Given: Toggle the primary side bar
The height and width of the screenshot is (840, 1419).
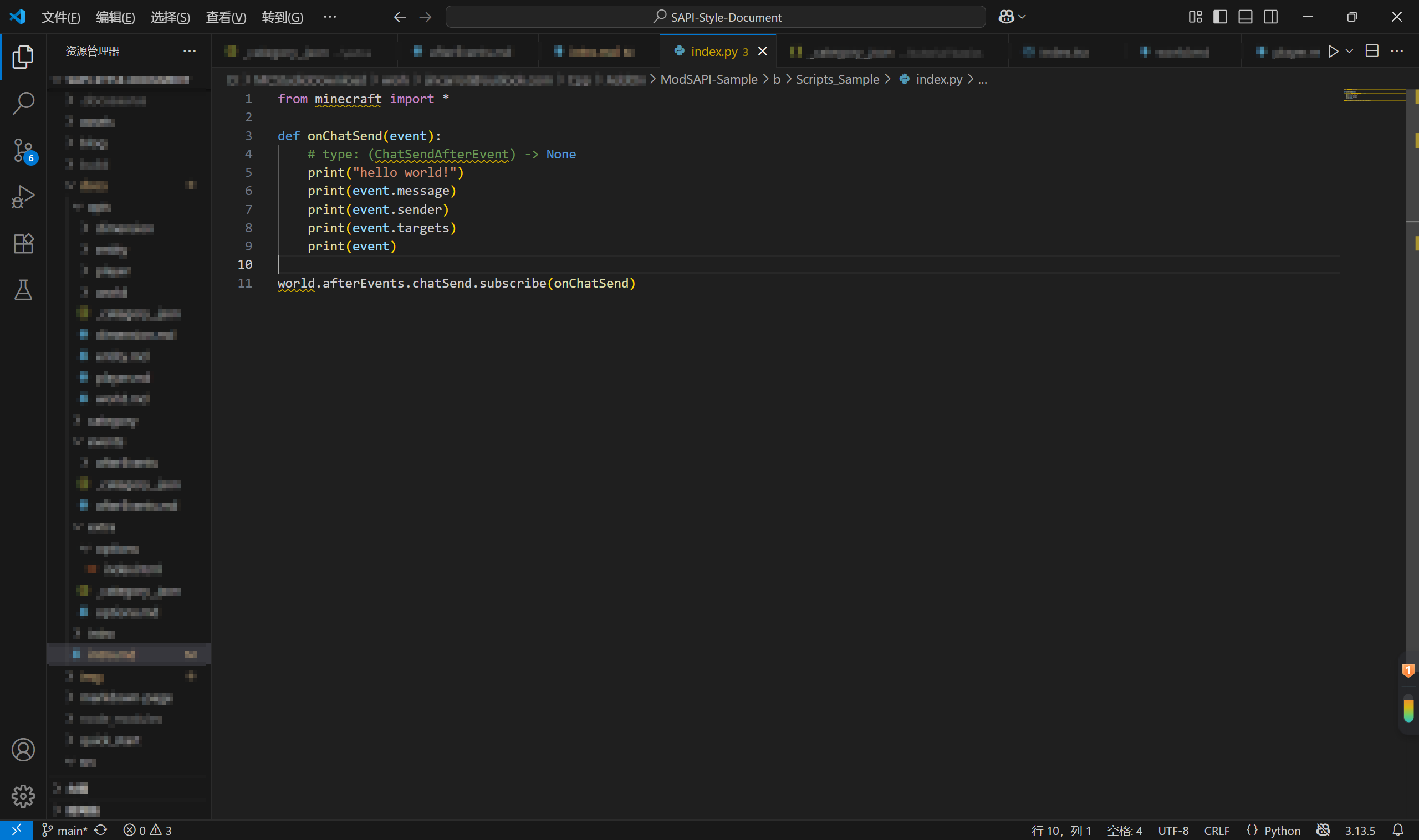Looking at the screenshot, I should 1220,17.
